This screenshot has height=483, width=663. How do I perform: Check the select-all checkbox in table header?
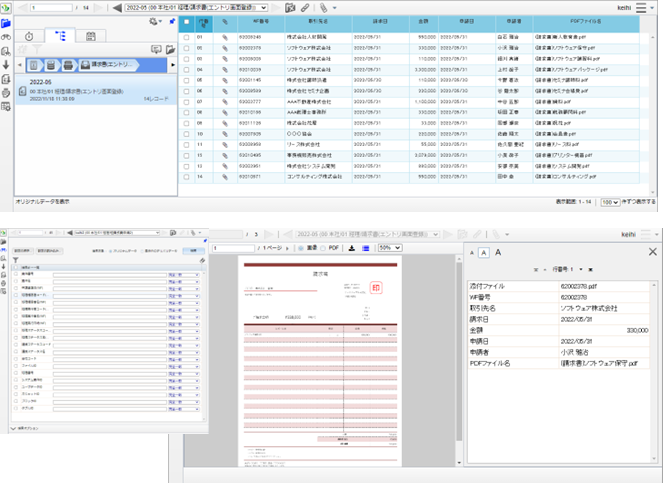pyautogui.click(x=185, y=21)
